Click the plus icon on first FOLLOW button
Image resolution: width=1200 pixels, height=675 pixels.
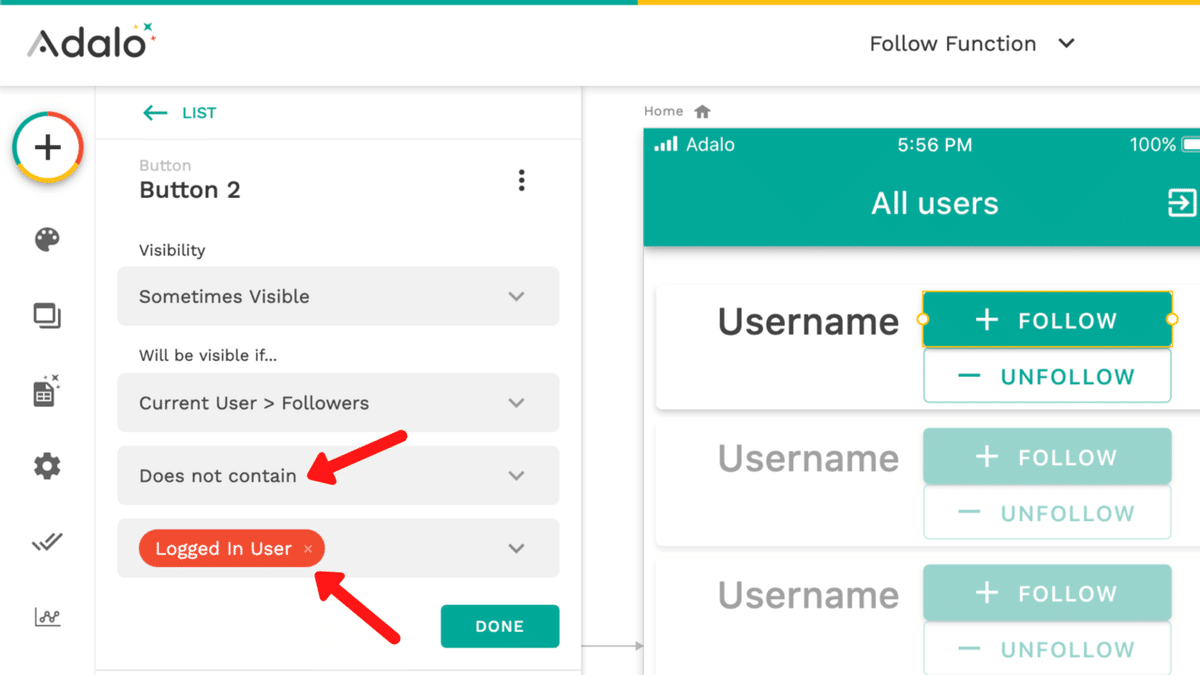987,320
